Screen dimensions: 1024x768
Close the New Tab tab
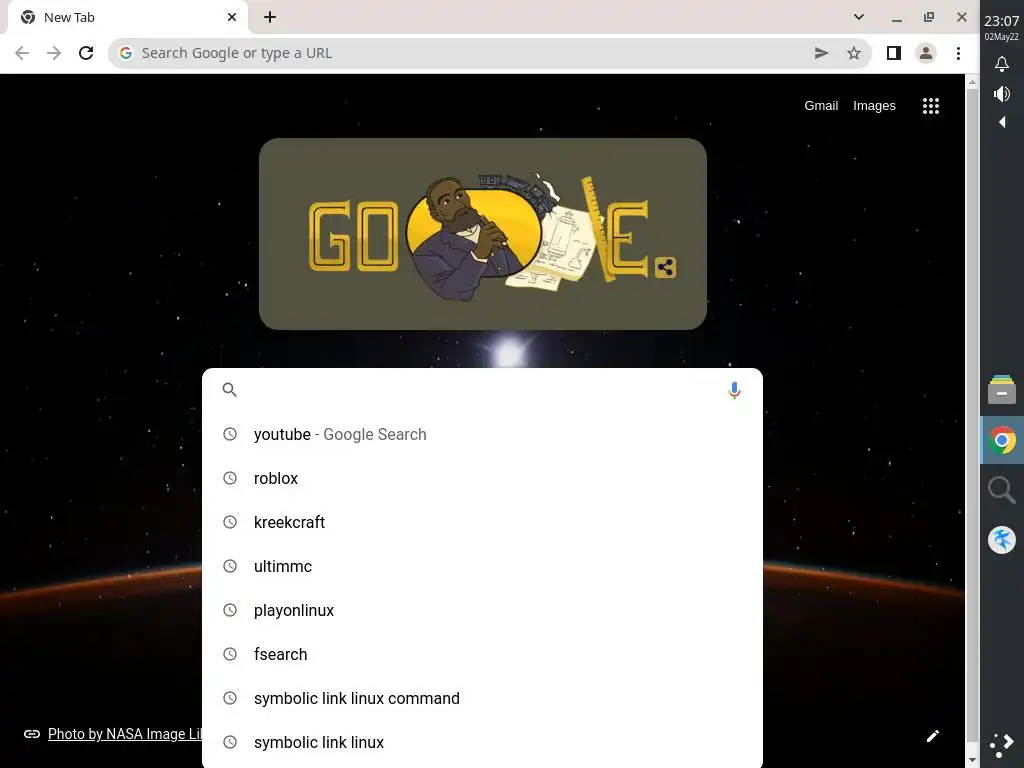pos(232,18)
